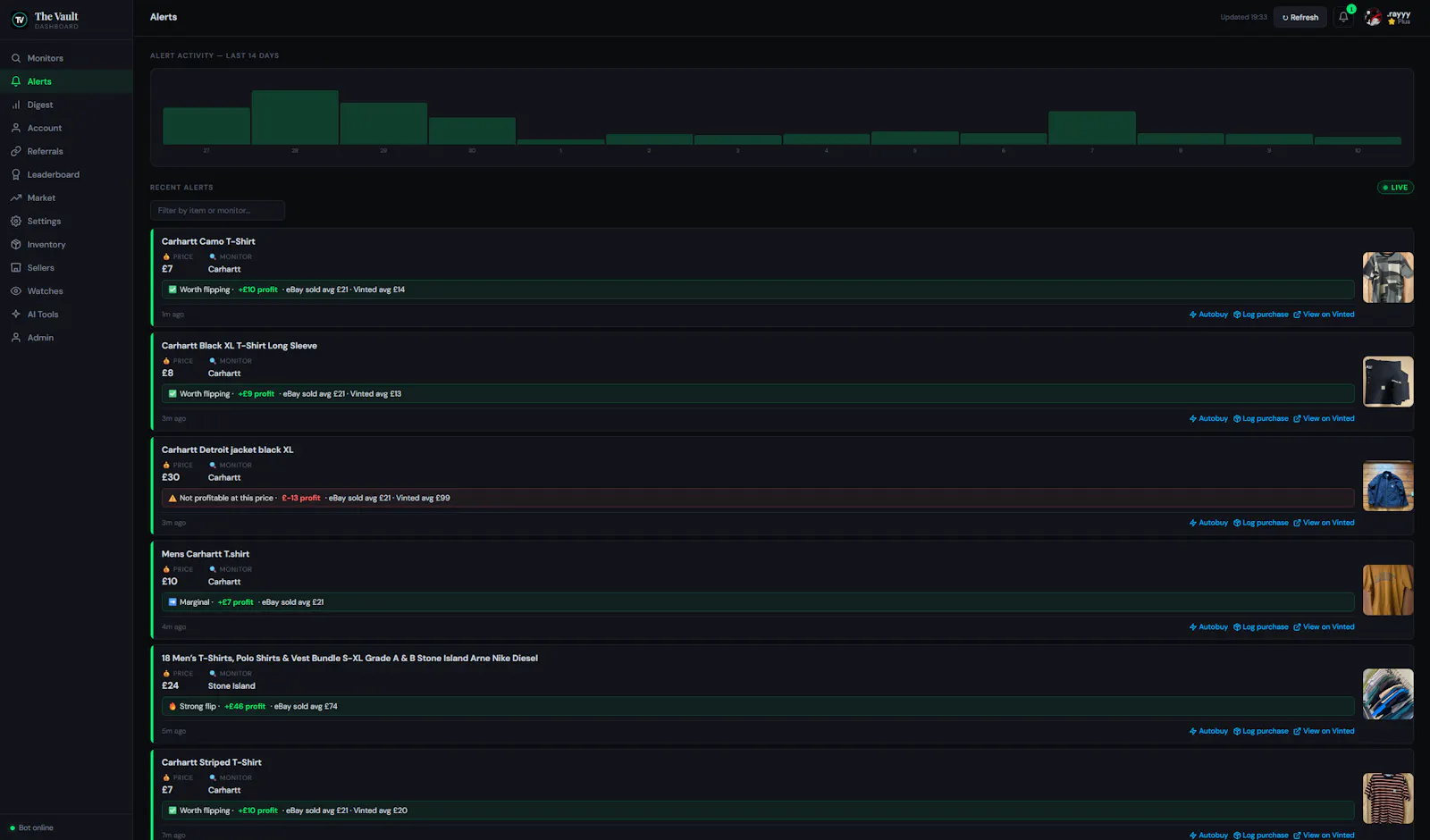Autobuy the Mens Carhartt T.shirt
1430x840 pixels.
(x=1208, y=627)
